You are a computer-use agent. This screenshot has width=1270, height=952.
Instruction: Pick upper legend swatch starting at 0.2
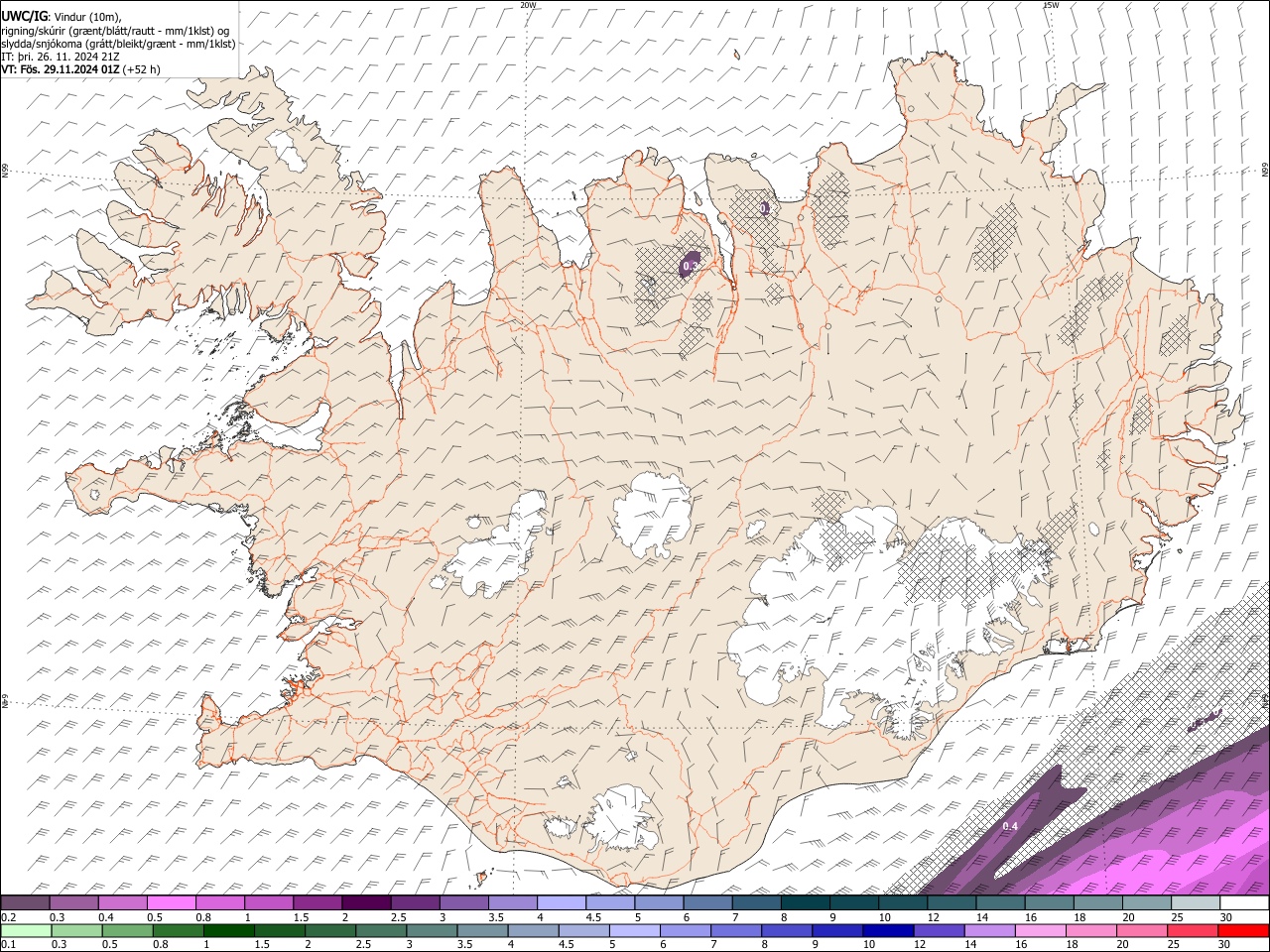pos(25,903)
